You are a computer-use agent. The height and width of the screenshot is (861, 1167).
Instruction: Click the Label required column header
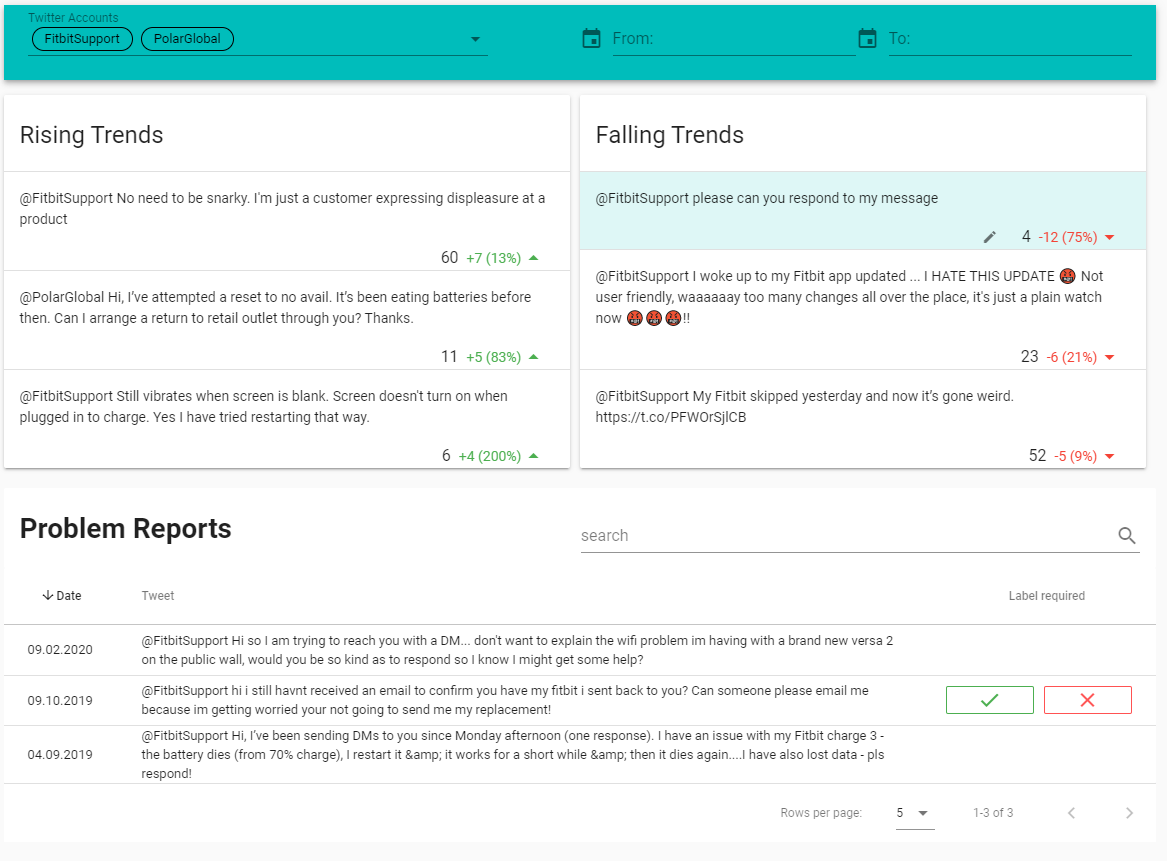coord(1046,595)
